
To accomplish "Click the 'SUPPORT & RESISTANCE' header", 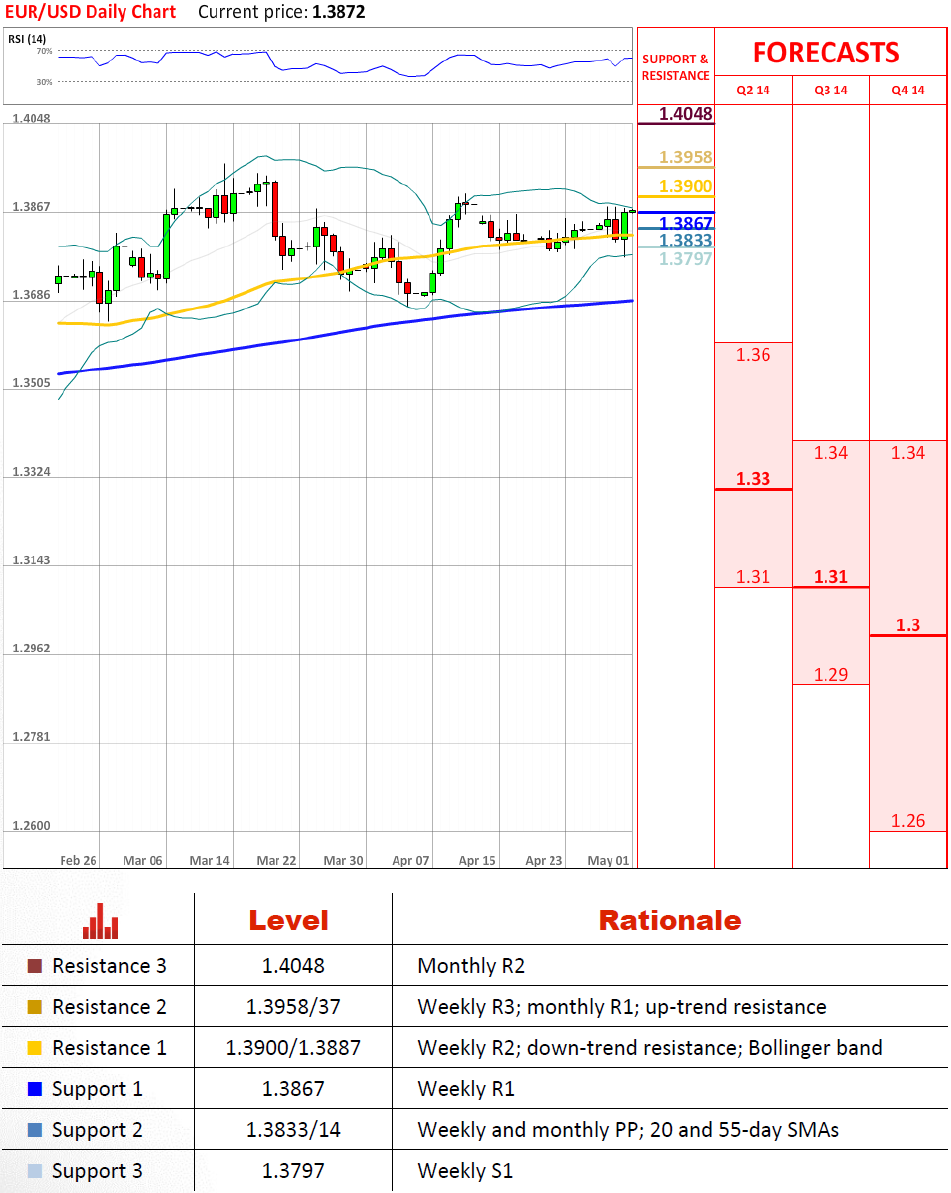I will 676,67.
